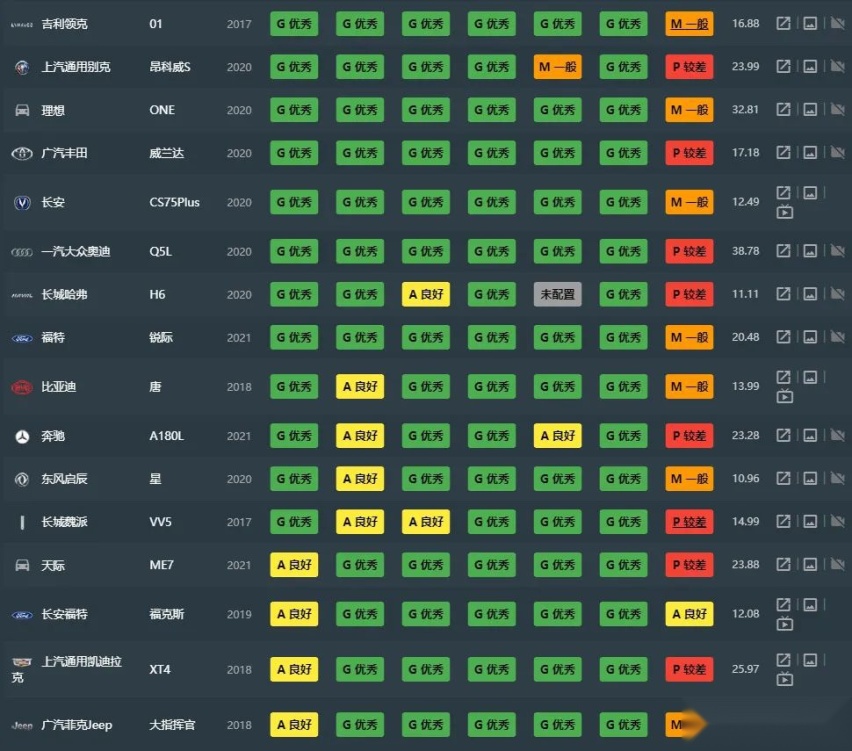The image size is (852, 751).
Task: Click the 长安 brand logo beside CS75Plus
Action: pyautogui.click(x=22, y=203)
